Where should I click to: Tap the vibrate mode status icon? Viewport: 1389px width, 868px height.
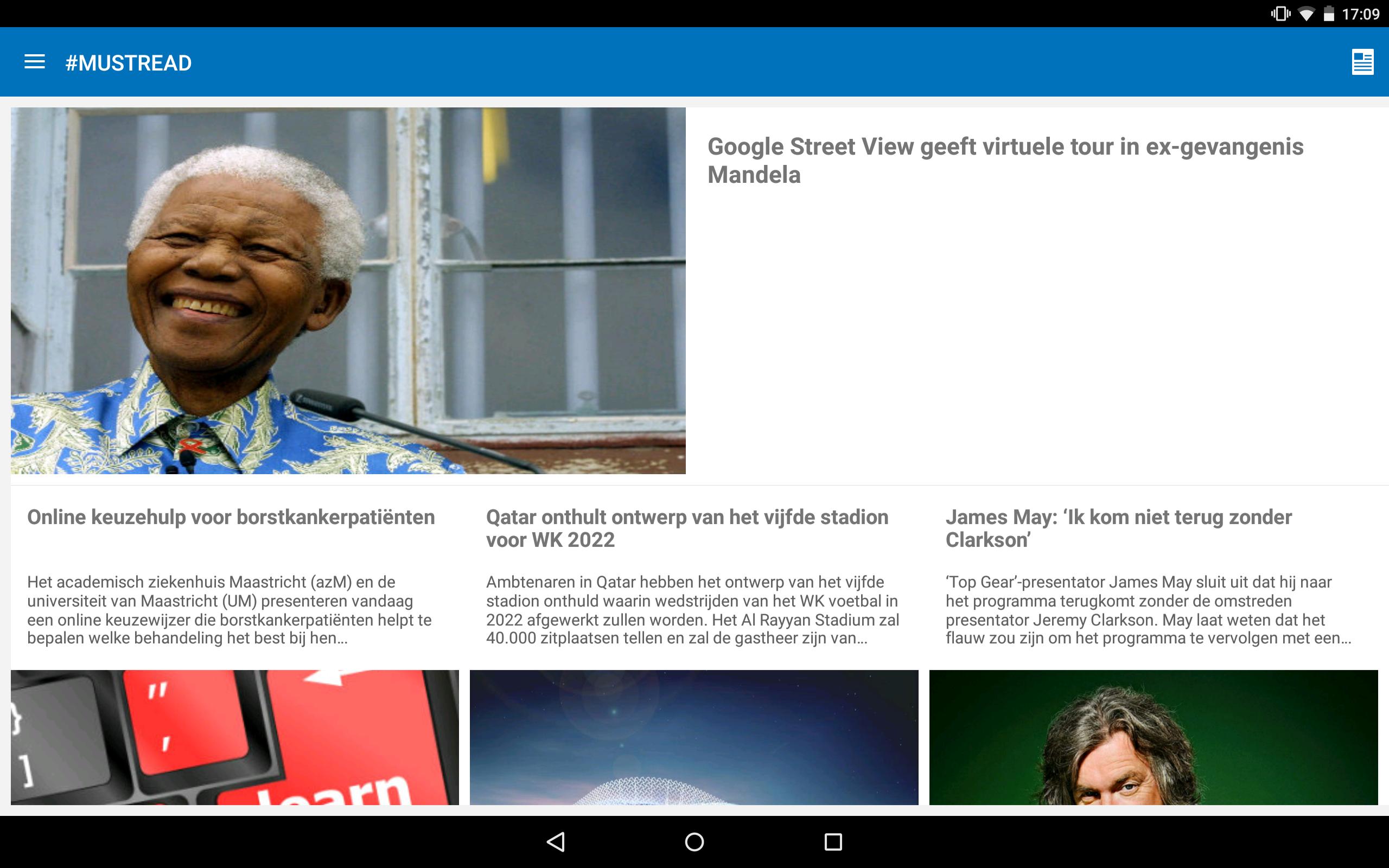pos(1280,14)
